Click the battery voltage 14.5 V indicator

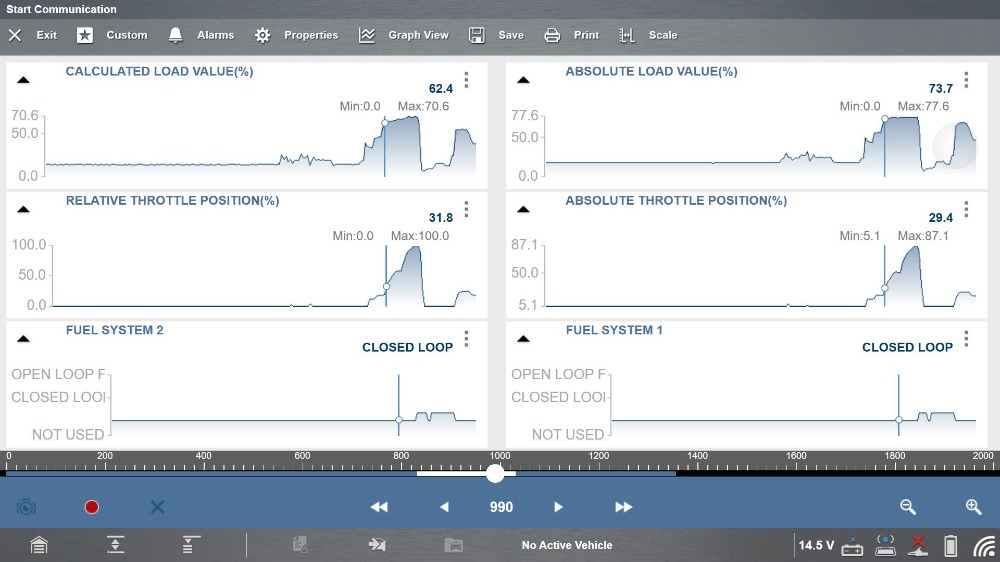(815, 545)
